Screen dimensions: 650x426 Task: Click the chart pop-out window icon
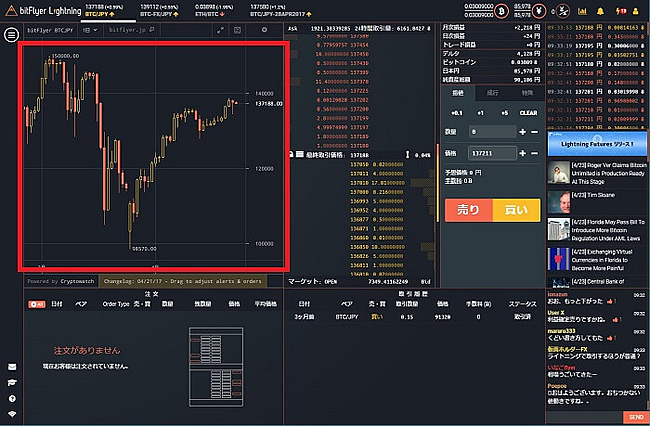(237, 30)
